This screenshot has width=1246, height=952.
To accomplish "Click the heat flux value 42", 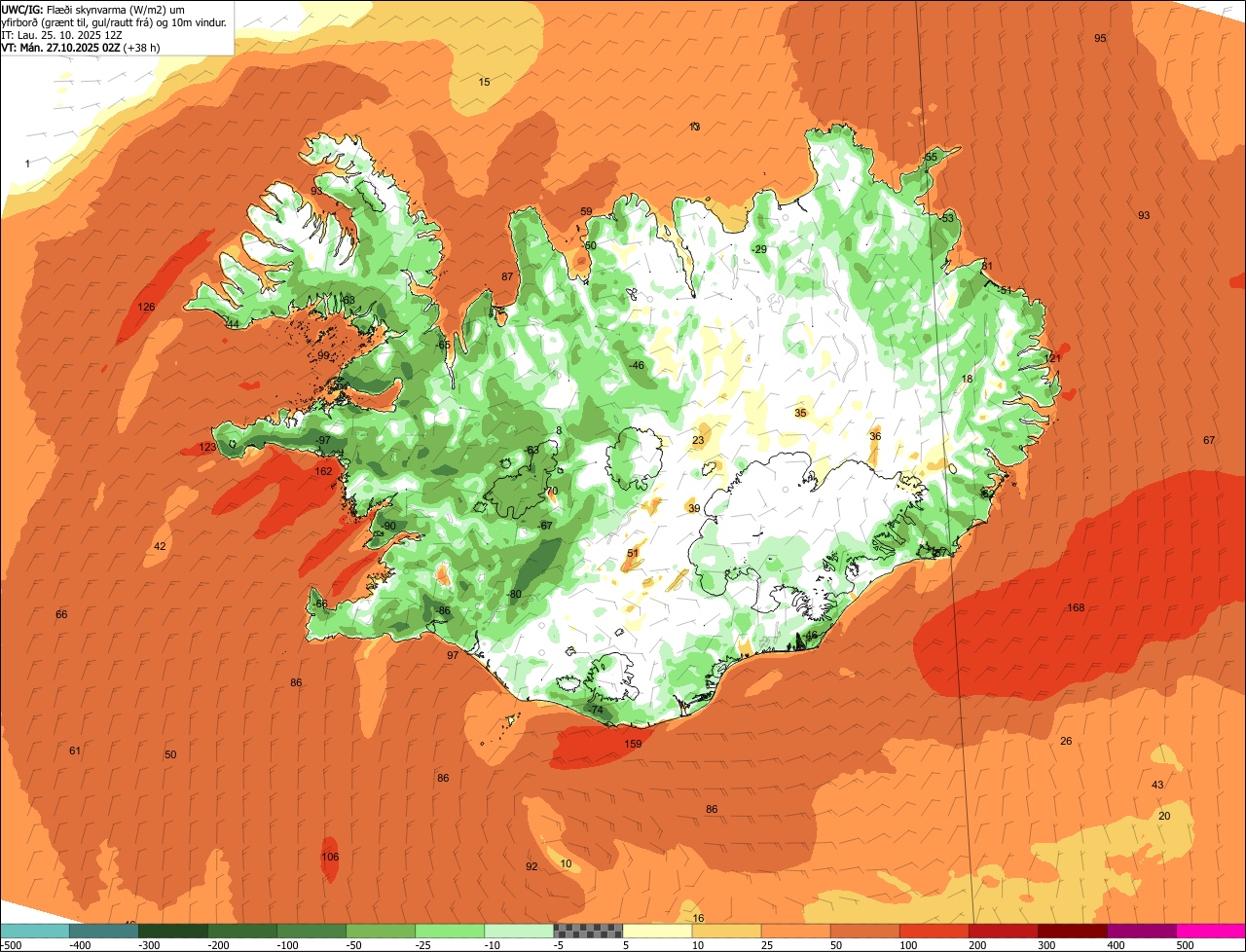I will coord(160,547).
